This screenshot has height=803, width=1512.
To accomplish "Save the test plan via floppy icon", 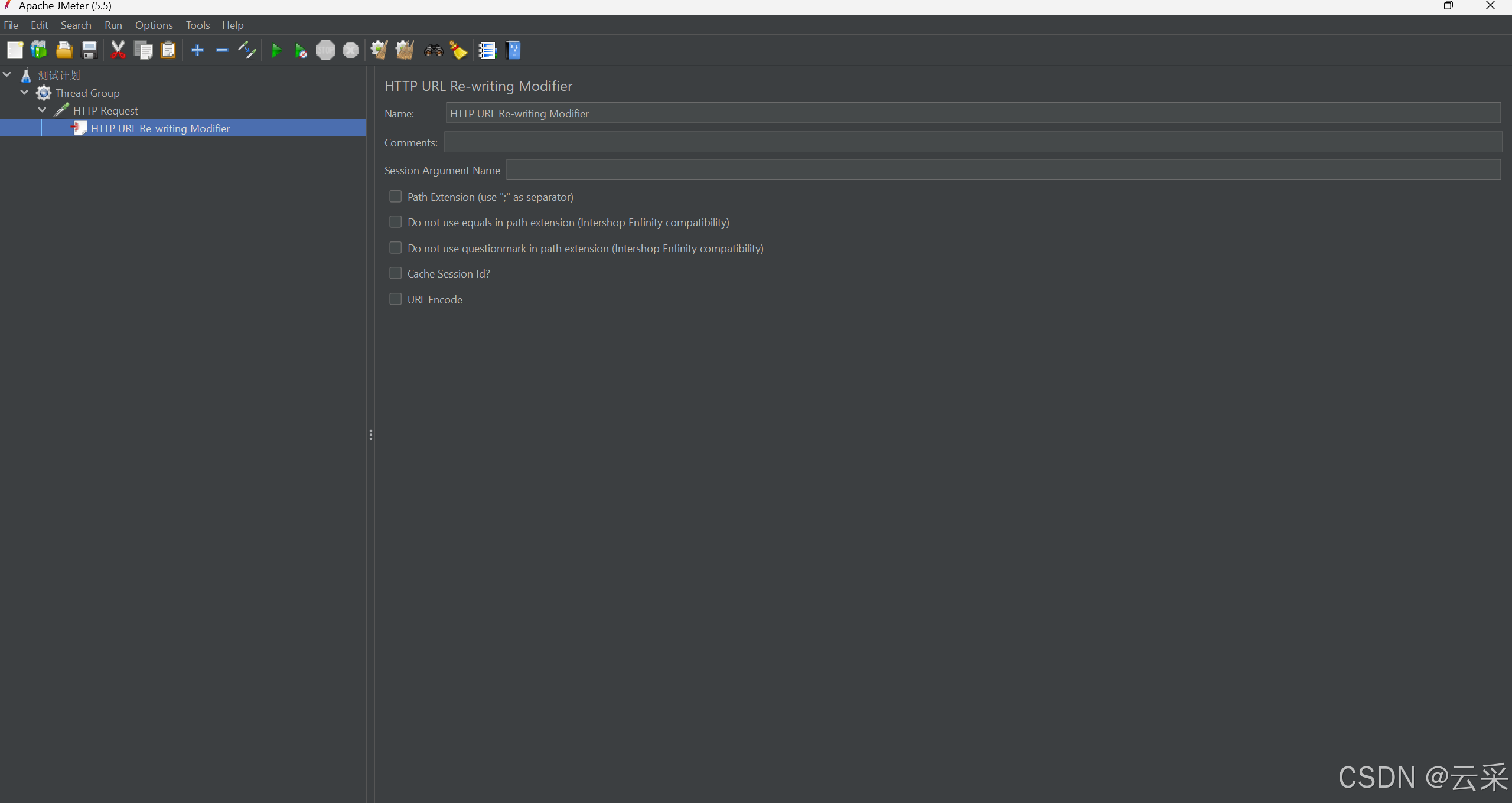I will point(89,50).
